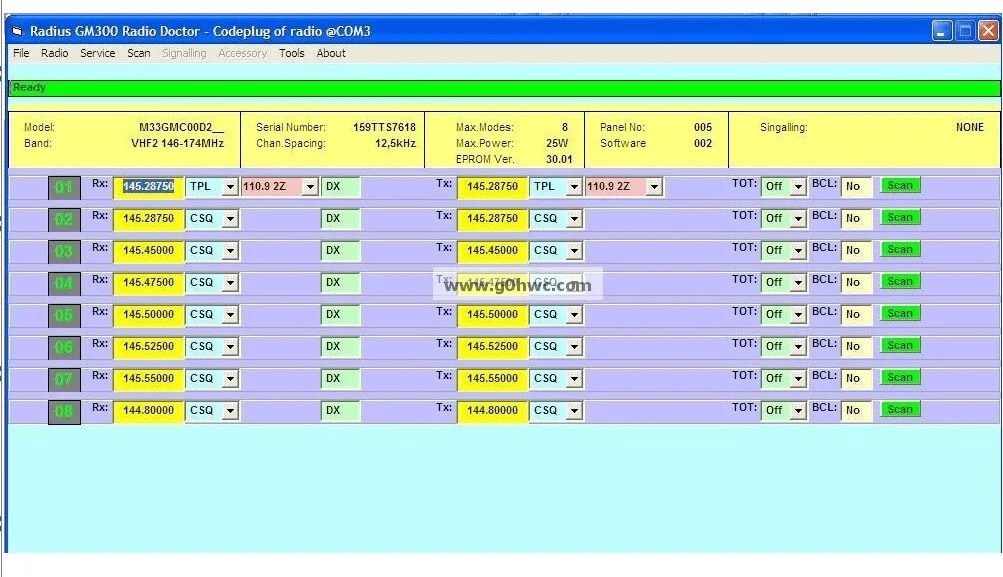Click Scan button for channel 06
The image size is (1003, 577).
[900, 345]
